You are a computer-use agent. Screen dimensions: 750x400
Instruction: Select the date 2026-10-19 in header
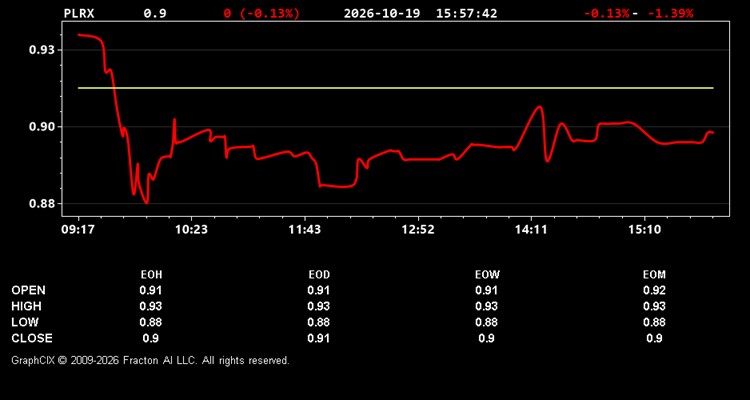pyautogui.click(x=382, y=13)
